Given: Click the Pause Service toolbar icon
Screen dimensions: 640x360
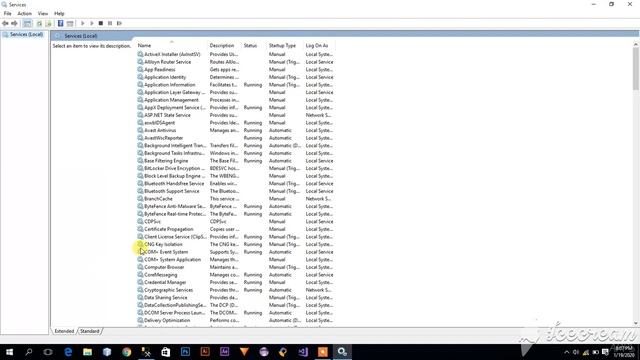Looking at the screenshot, I should tap(110, 23).
